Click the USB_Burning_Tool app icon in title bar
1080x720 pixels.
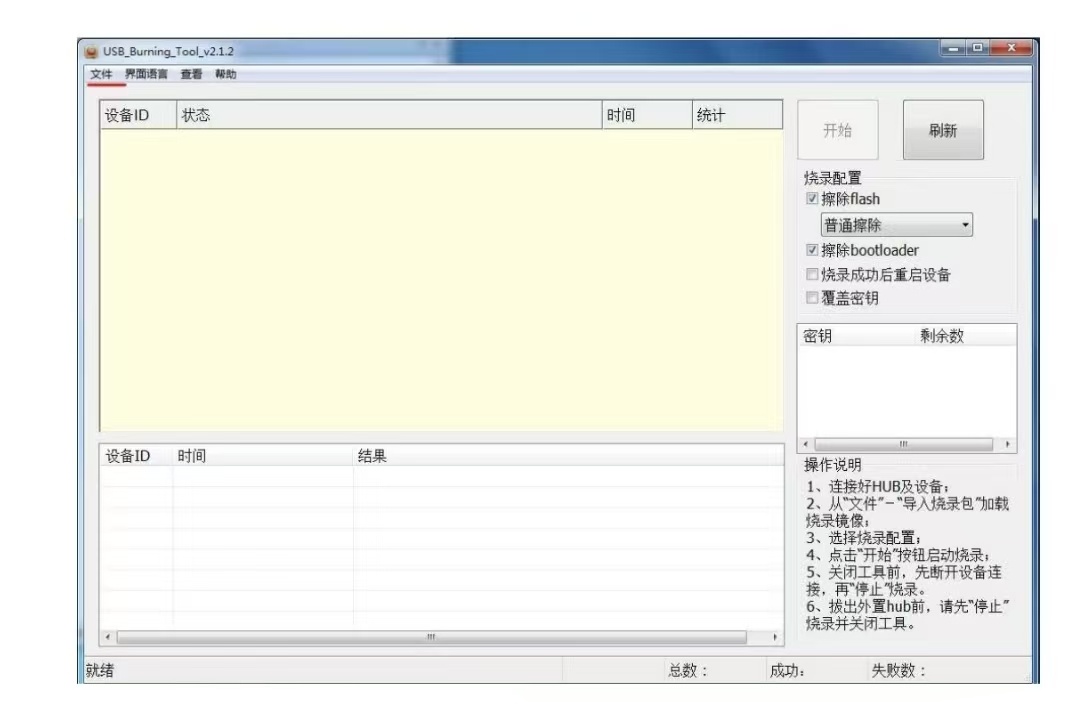point(91,52)
